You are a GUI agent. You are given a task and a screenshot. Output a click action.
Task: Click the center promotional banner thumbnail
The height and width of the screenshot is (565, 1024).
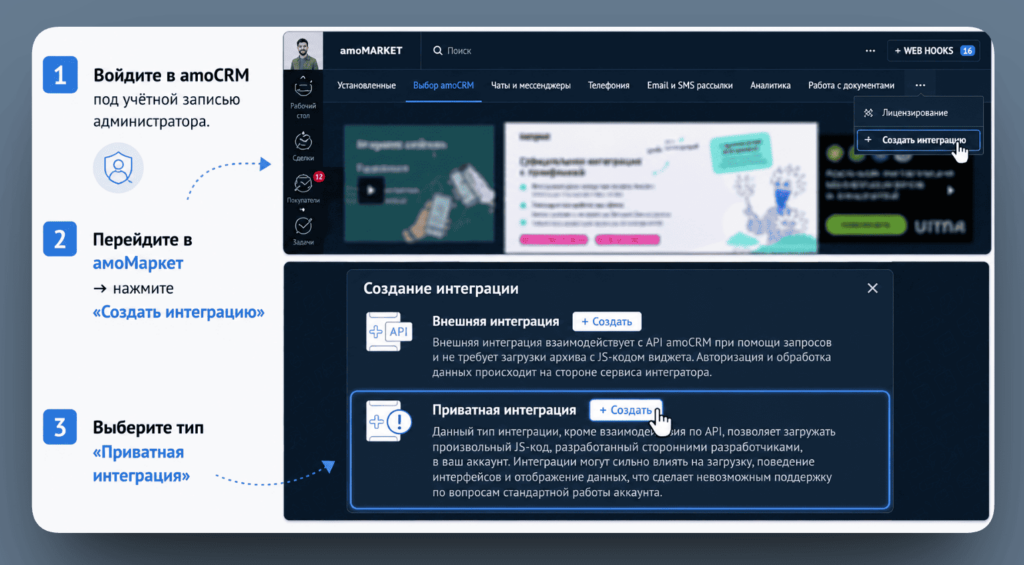click(x=660, y=187)
